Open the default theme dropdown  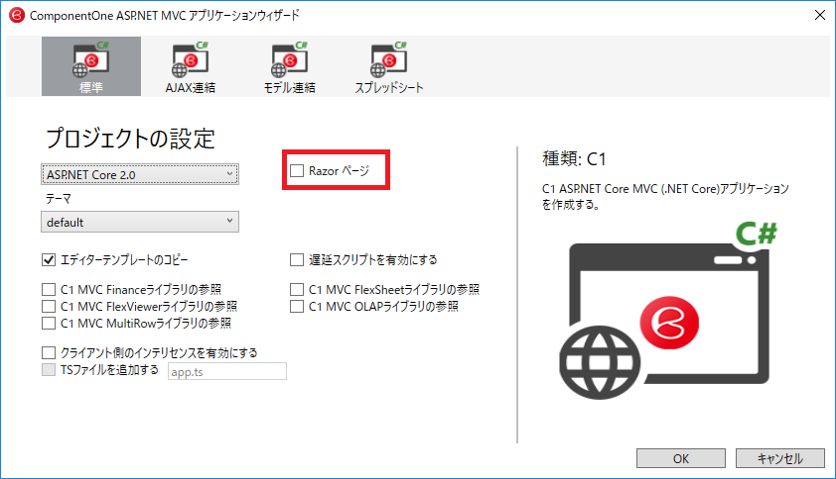pos(140,222)
